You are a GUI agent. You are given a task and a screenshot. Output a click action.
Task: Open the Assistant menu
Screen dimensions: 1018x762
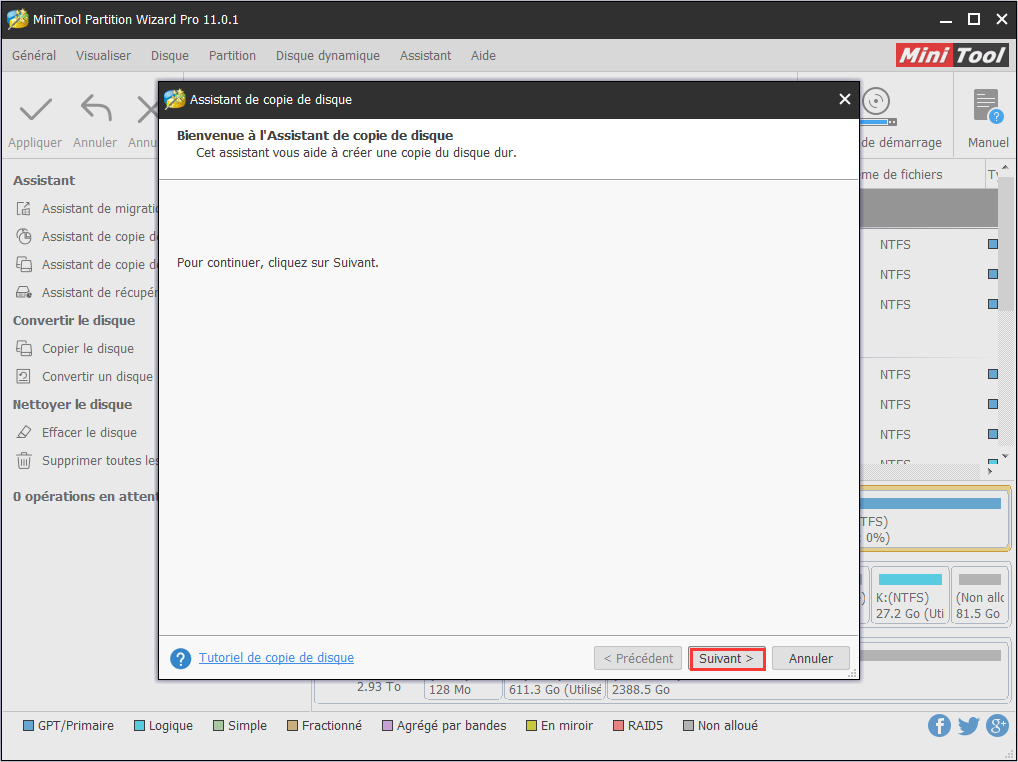pyautogui.click(x=425, y=56)
